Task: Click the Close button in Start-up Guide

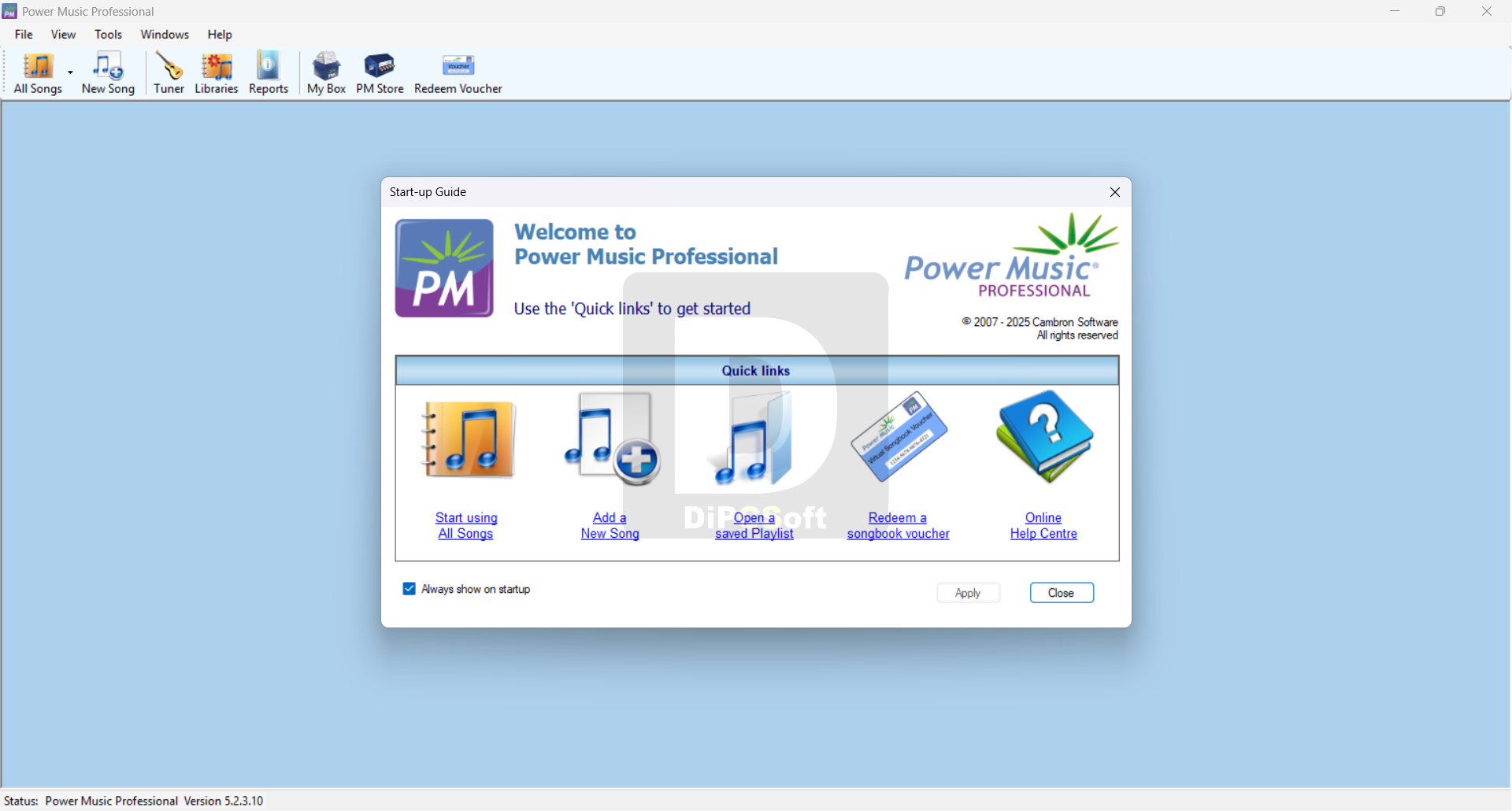Action: pos(1062,593)
